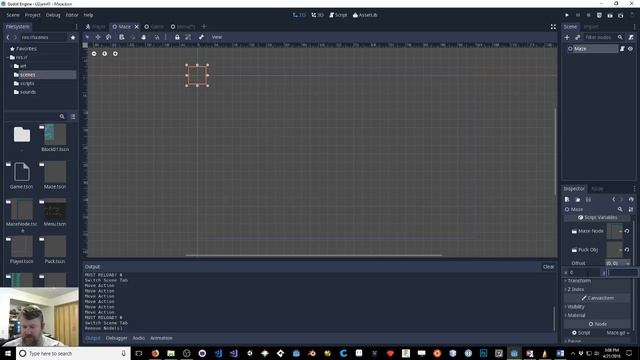Add a new child node

pyautogui.click(x=567, y=37)
